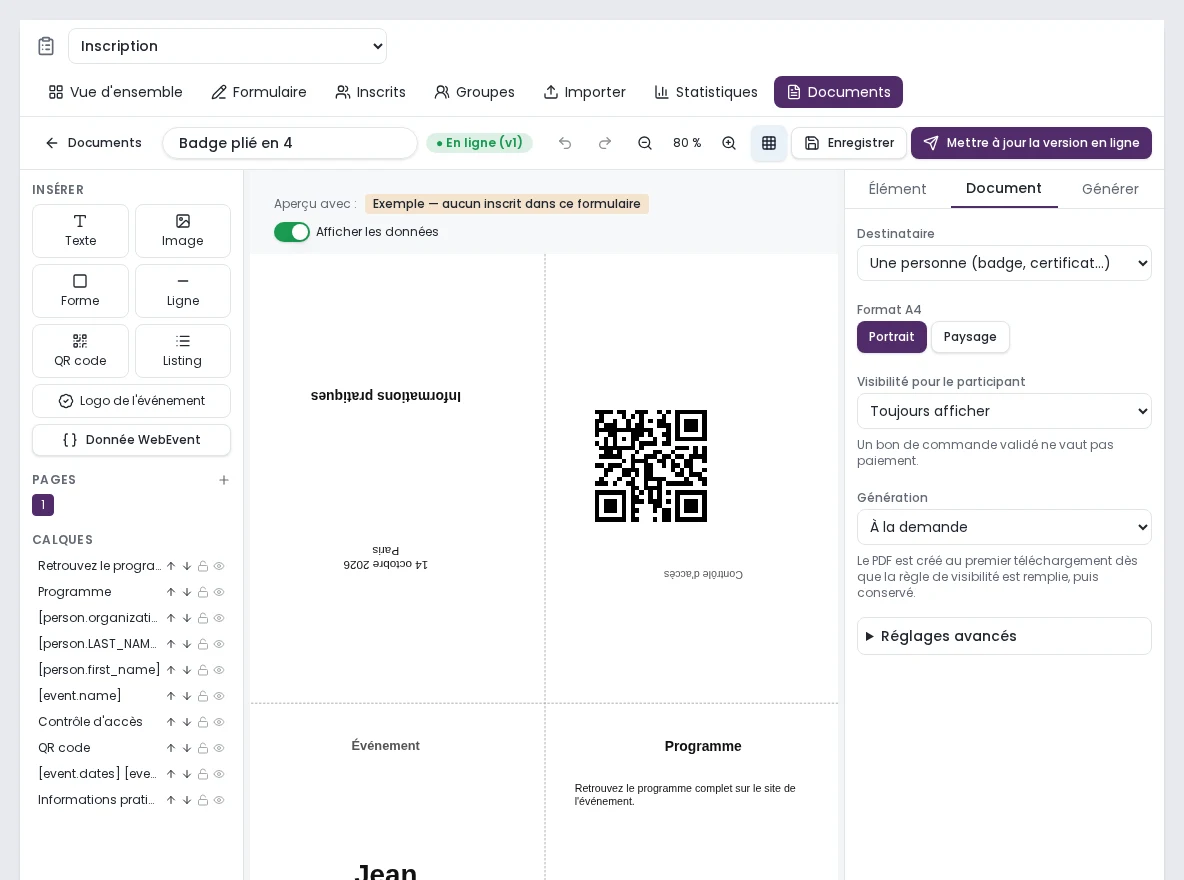
Task: Click the form clipboard icon
Action: click(x=46, y=46)
